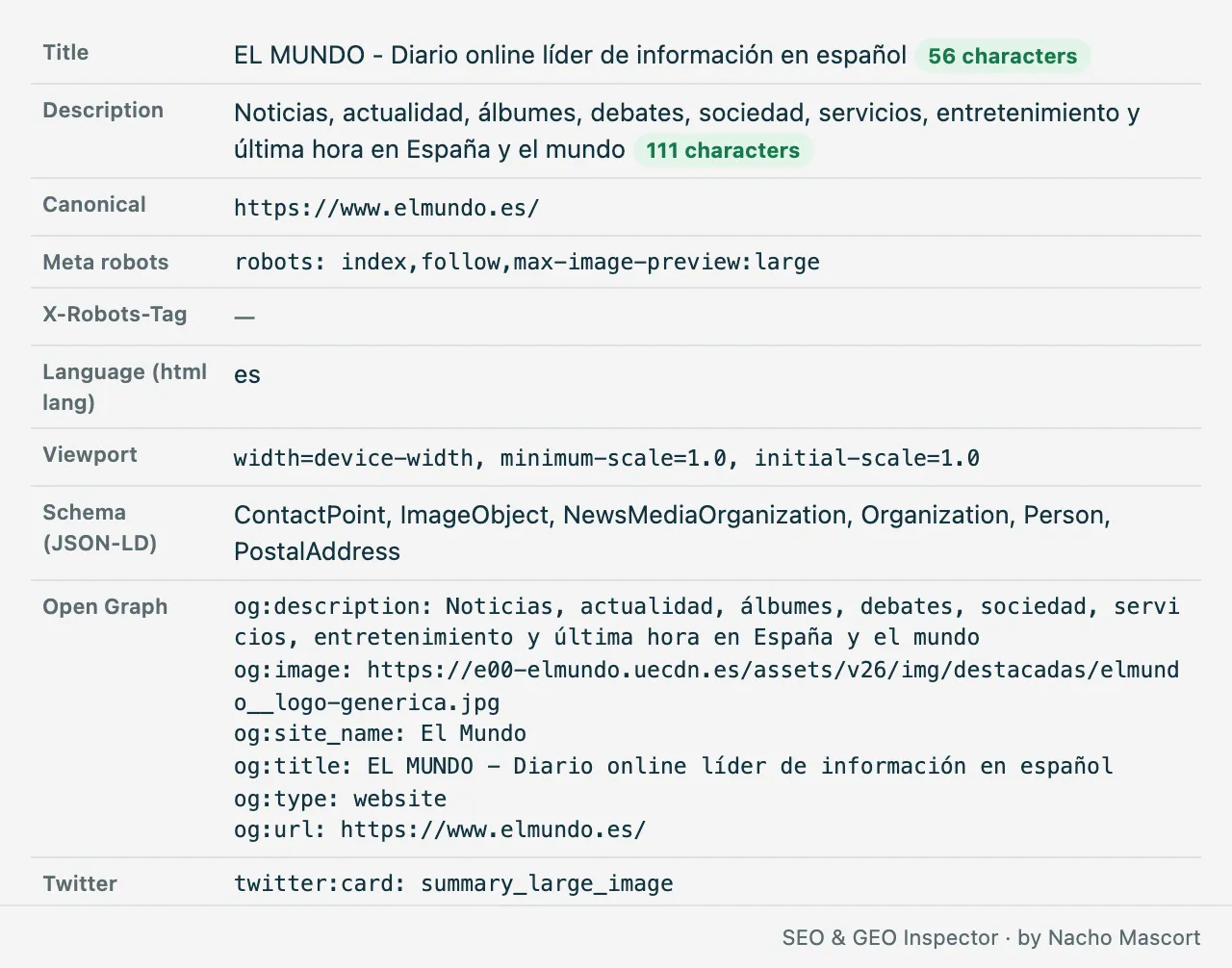Click the page title "EL MUNDO - Diario online" text
The width and height of the screenshot is (1232, 968).
click(x=570, y=55)
